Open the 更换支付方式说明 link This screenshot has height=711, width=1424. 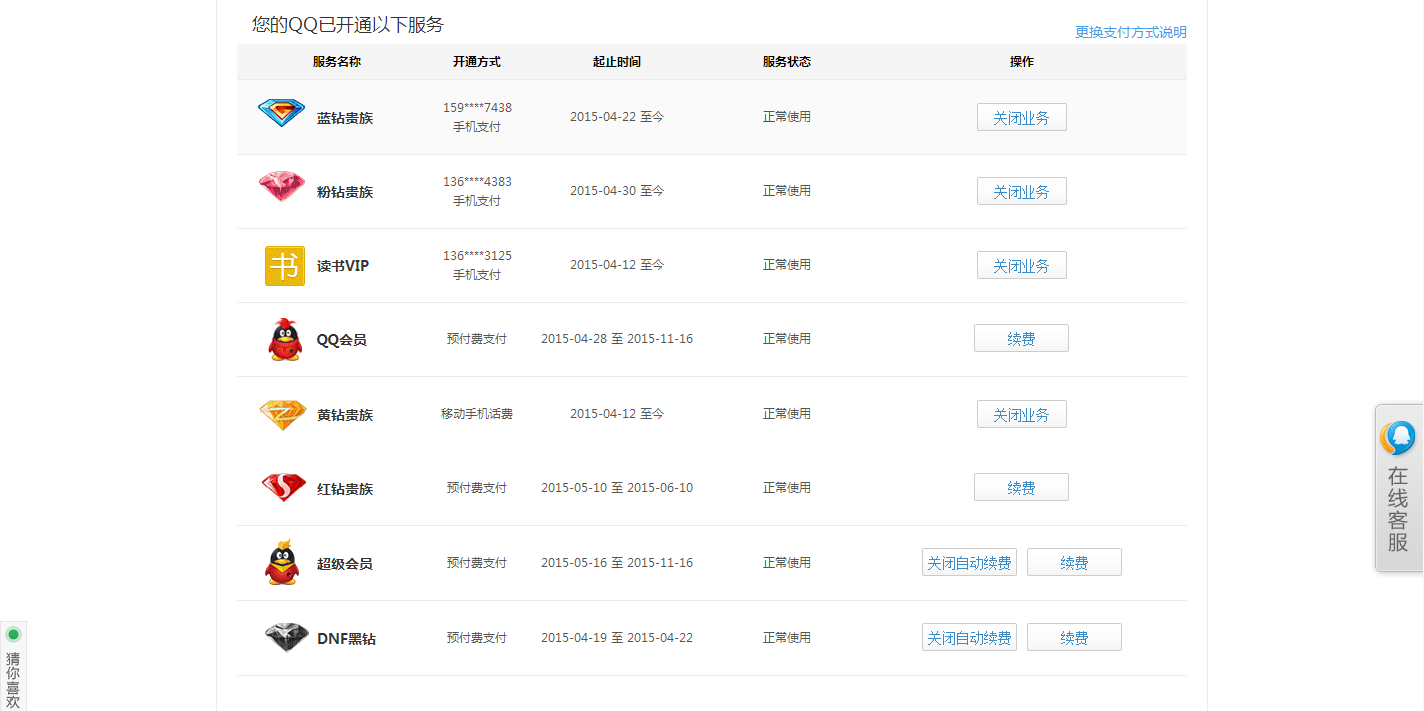pos(1131,32)
